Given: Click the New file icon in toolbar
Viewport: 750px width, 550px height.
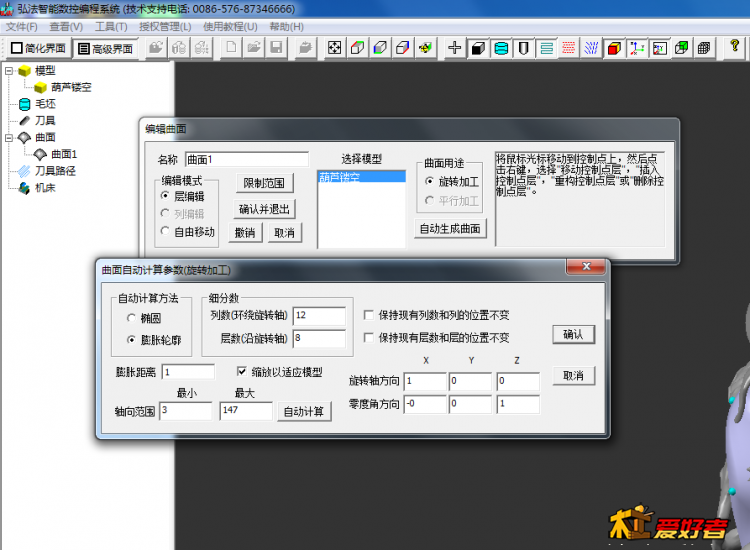Looking at the screenshot, I should click(x=231, y=48).
